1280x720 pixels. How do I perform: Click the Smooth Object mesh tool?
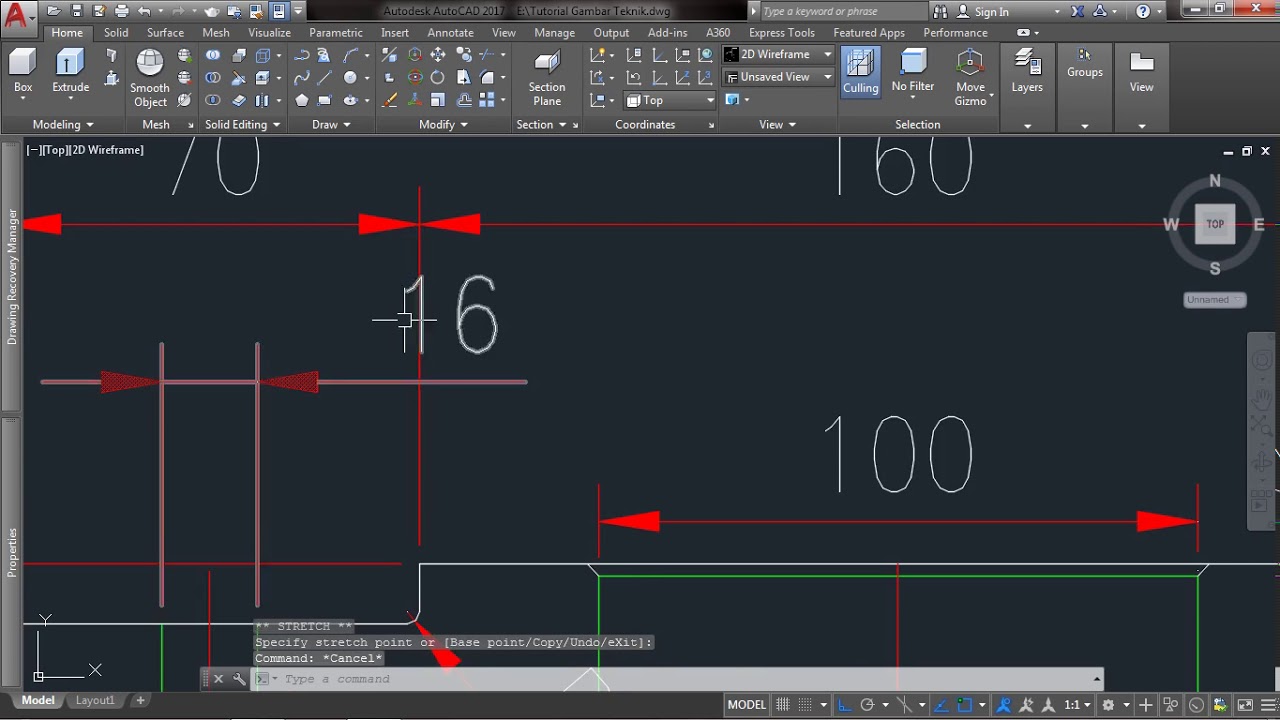(x=150, y=77)
